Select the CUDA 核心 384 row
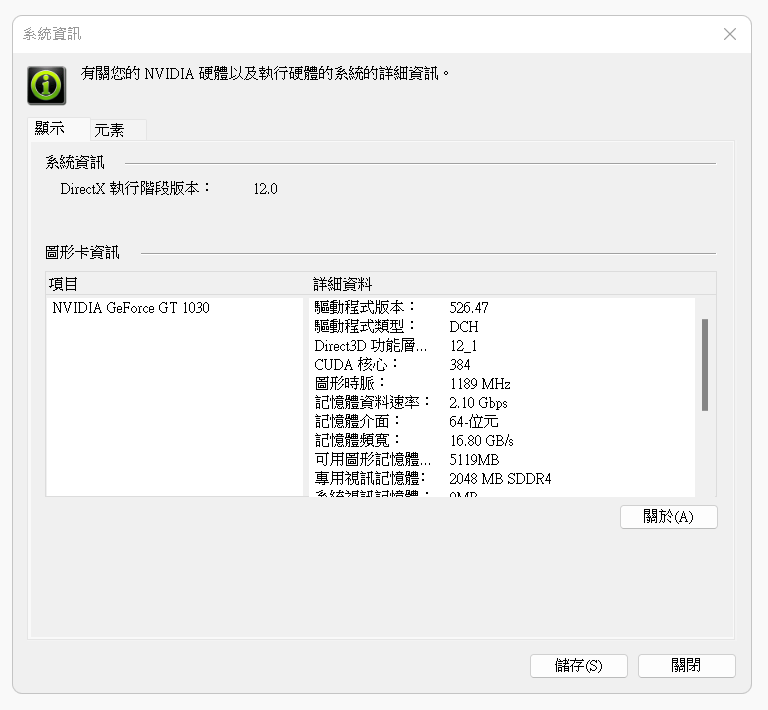 502,365
